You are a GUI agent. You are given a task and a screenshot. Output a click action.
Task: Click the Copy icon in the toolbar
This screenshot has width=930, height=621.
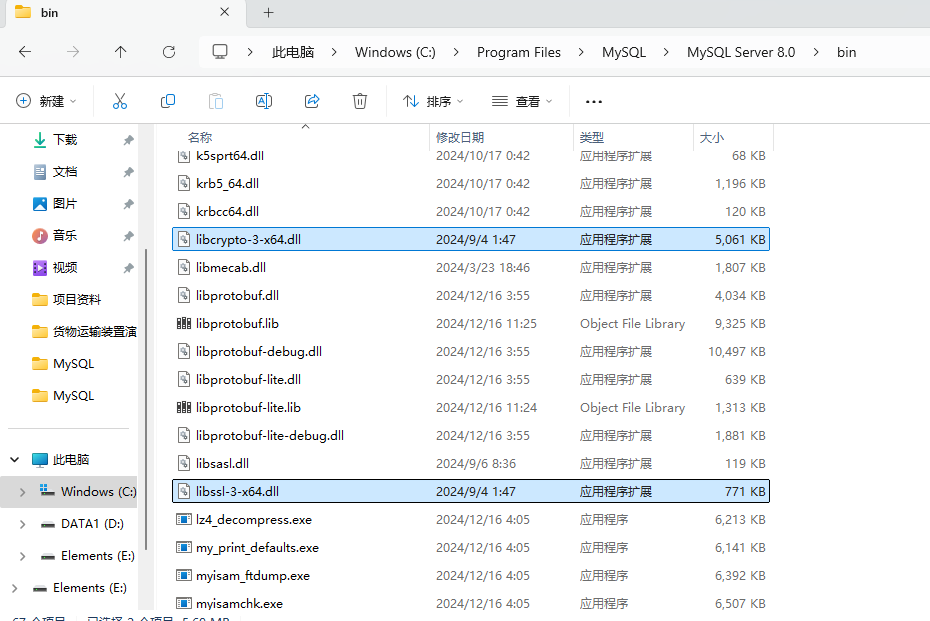168,101
